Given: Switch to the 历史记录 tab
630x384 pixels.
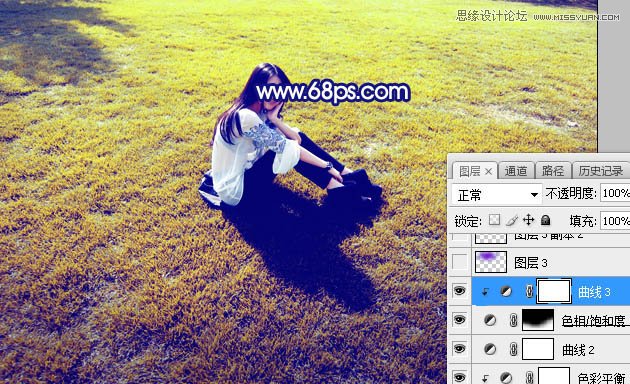Looking at the screenshot, I should 601,171.
